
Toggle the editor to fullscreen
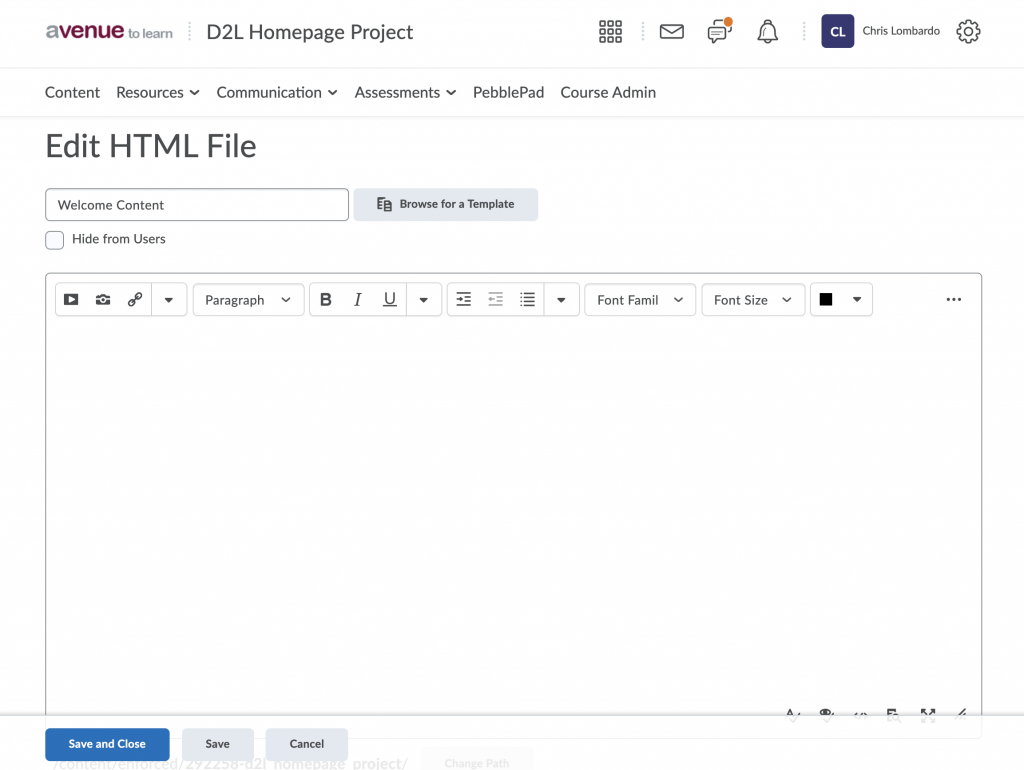point(926,715)
